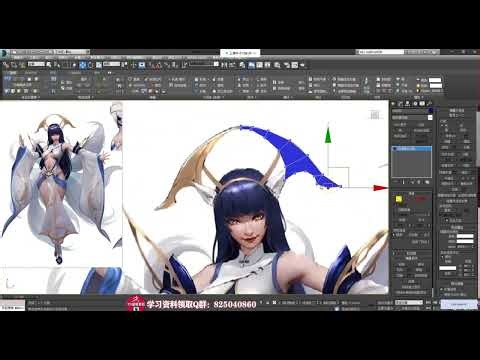Click the Pin Stack icon below modifier stack

(395, 182)
